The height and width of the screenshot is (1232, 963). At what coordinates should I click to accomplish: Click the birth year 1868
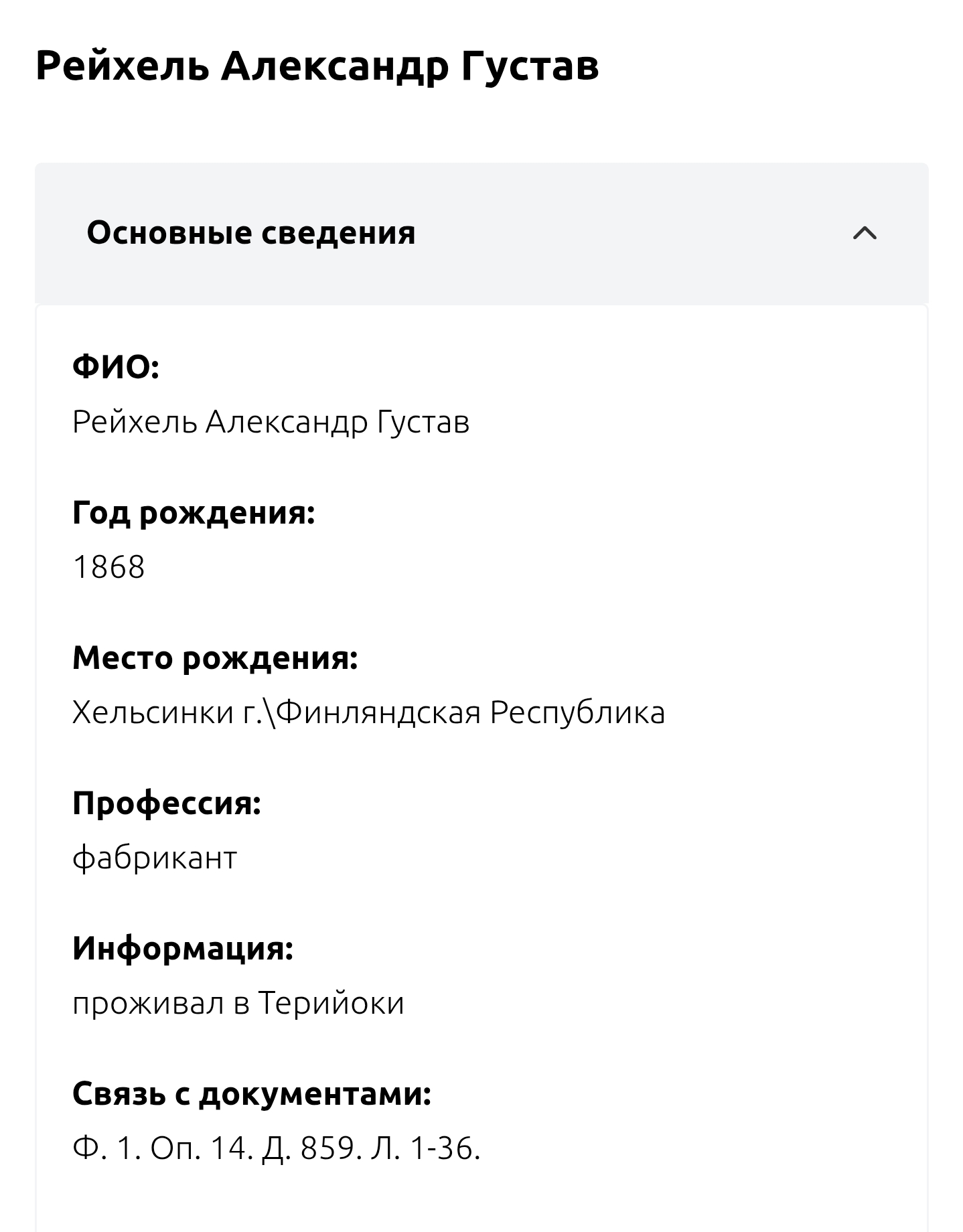pyautogui.click(x=108, y=567)
